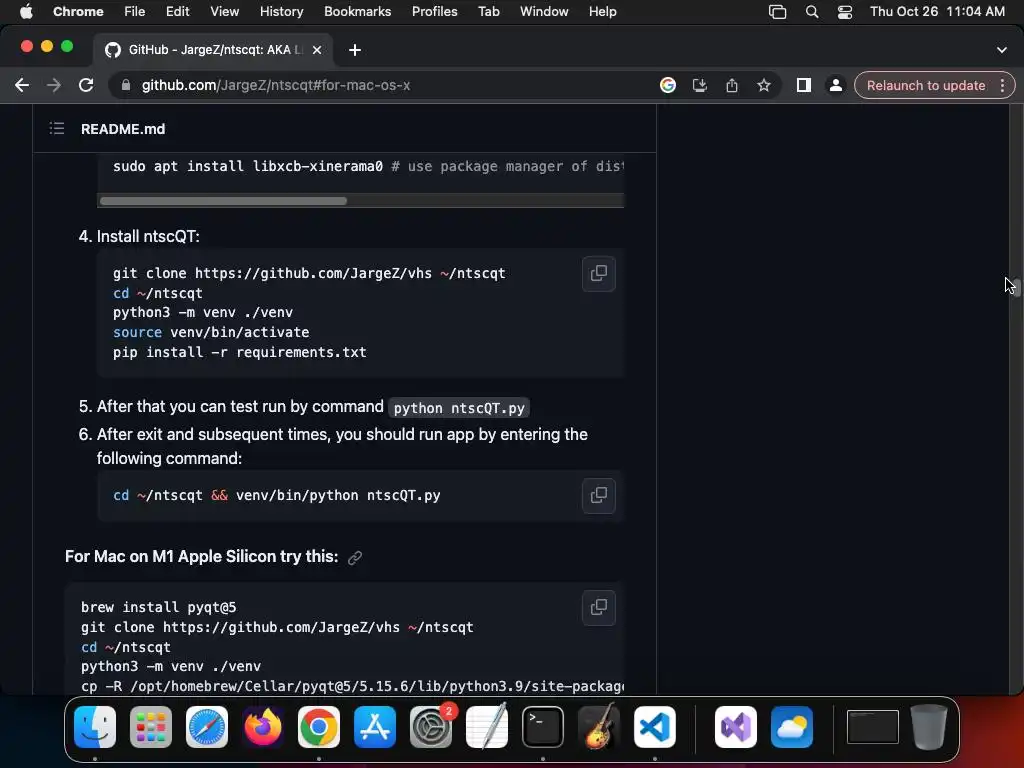Image resolution: width=1024 pixels, height=768 pixels.
Task: Open the History menu
Action: 281,11
